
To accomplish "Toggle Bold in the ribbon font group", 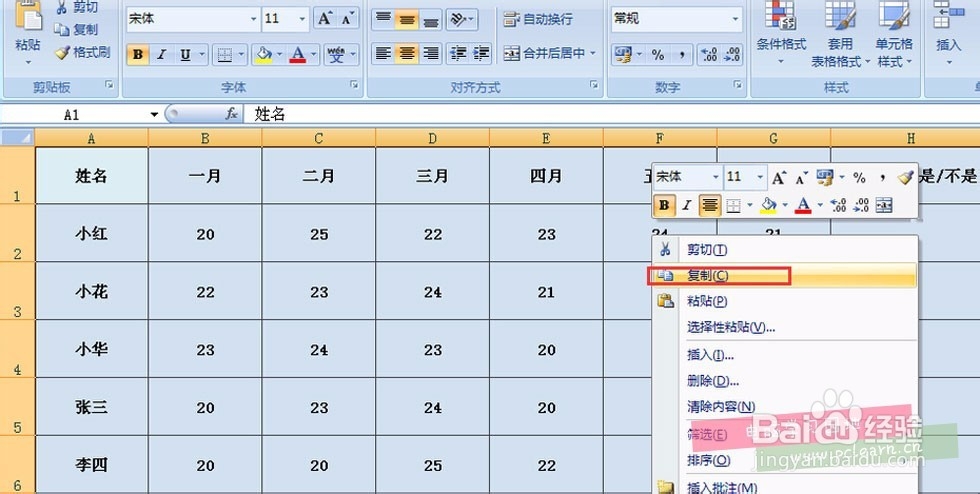I will [138, 54].
